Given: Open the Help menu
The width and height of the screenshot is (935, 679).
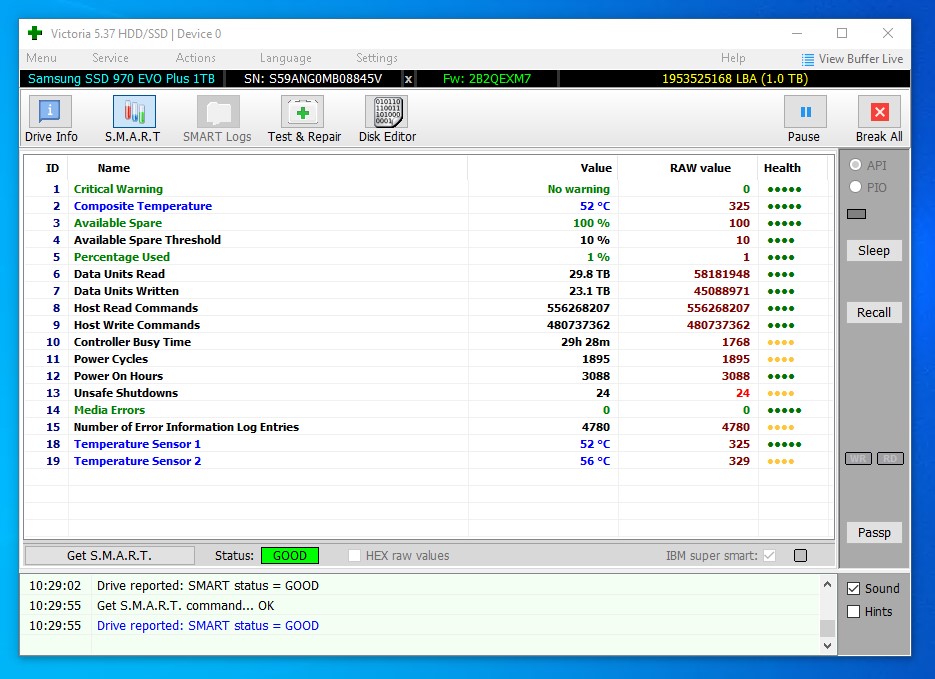Looking at the screenshot, I should (x=733, y=58).
